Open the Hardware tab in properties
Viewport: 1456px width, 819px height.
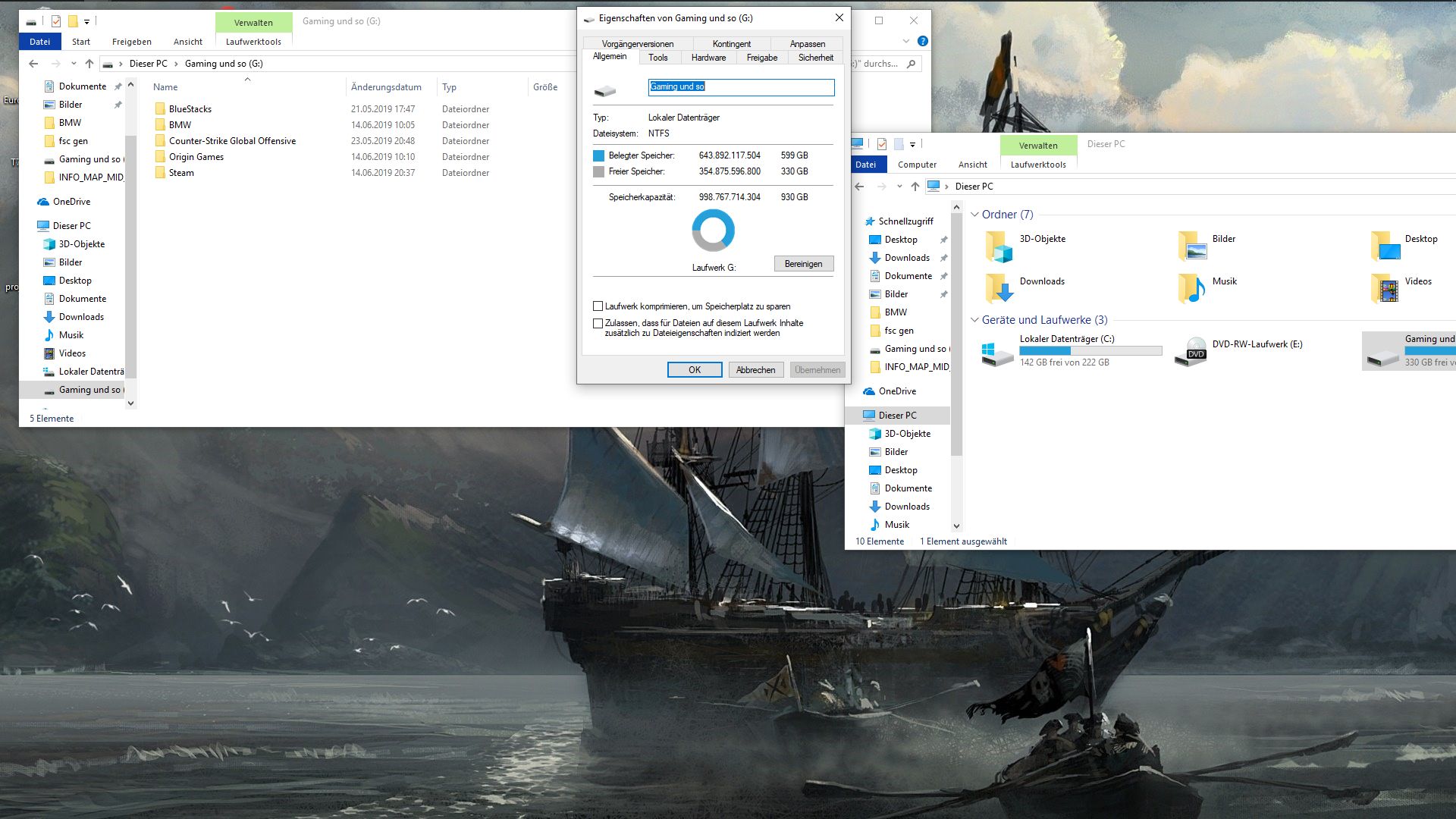click(x=708, y=58)
